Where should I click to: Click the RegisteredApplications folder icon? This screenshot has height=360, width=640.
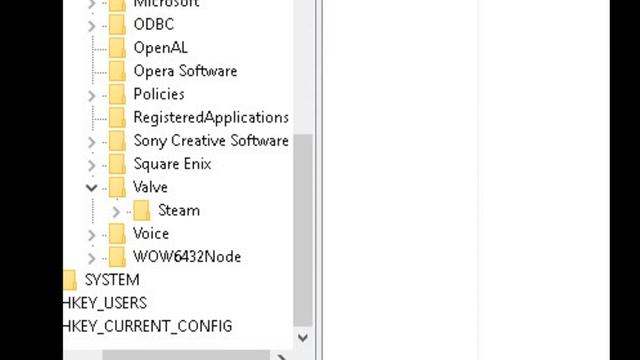(117, 118)
